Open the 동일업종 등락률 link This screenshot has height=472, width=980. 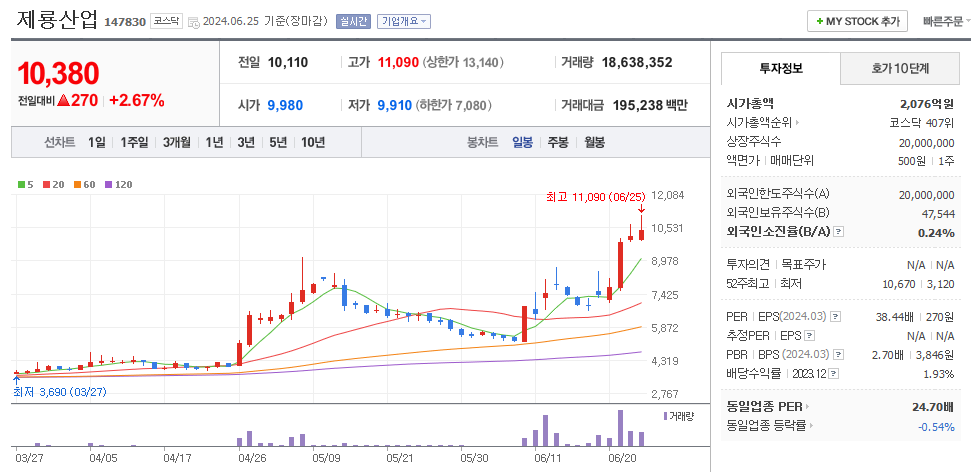point(771,426)
